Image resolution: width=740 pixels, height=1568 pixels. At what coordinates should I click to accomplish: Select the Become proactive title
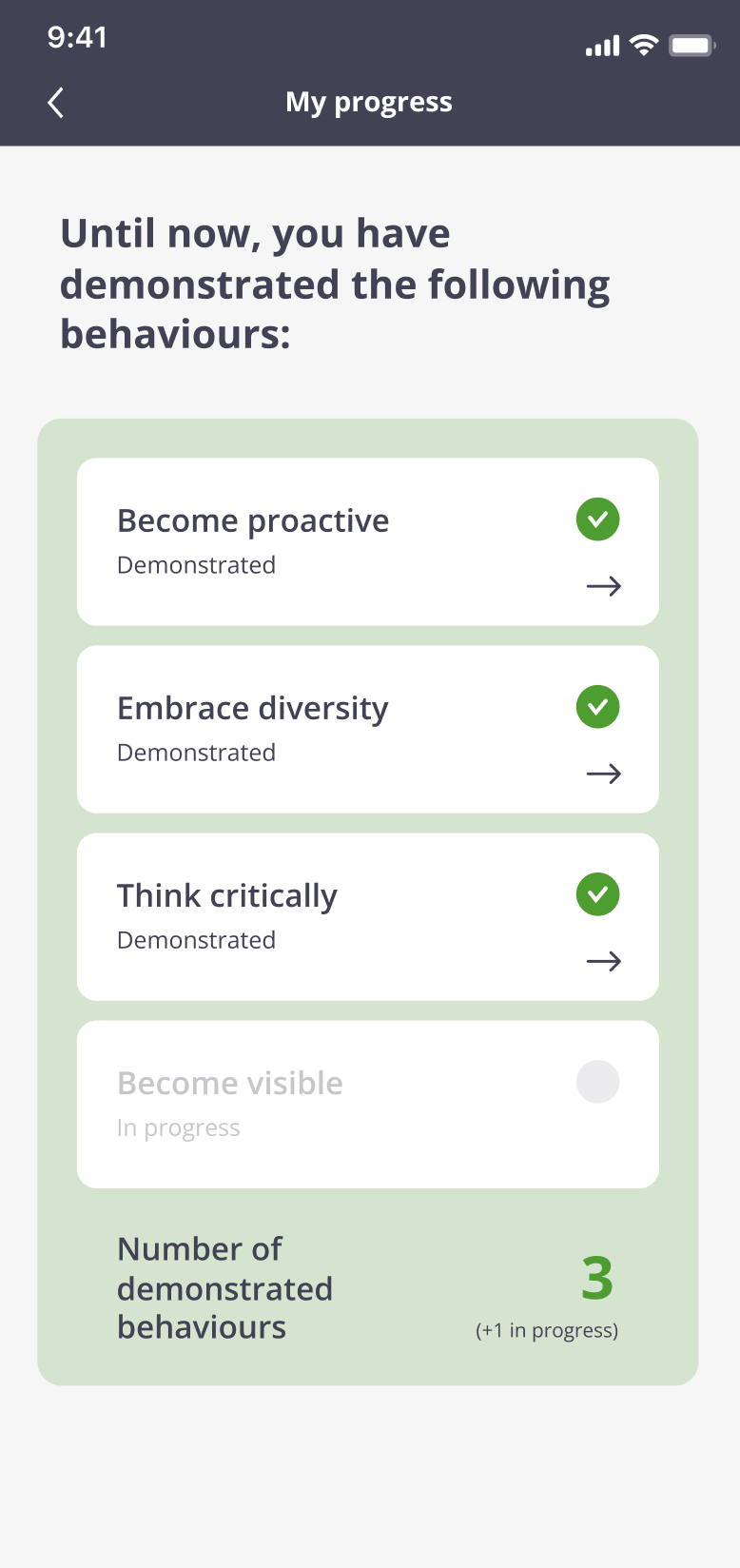coord(253,521)
